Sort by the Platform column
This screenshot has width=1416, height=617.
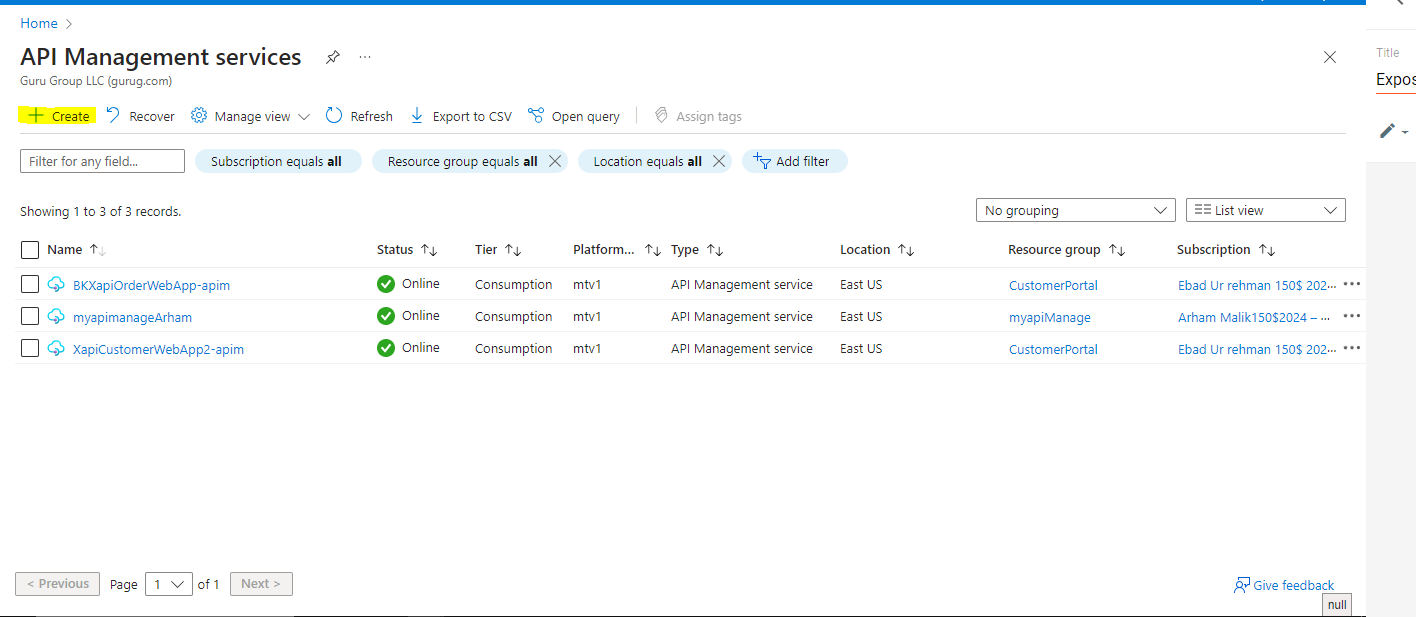(x=616, y=250)
